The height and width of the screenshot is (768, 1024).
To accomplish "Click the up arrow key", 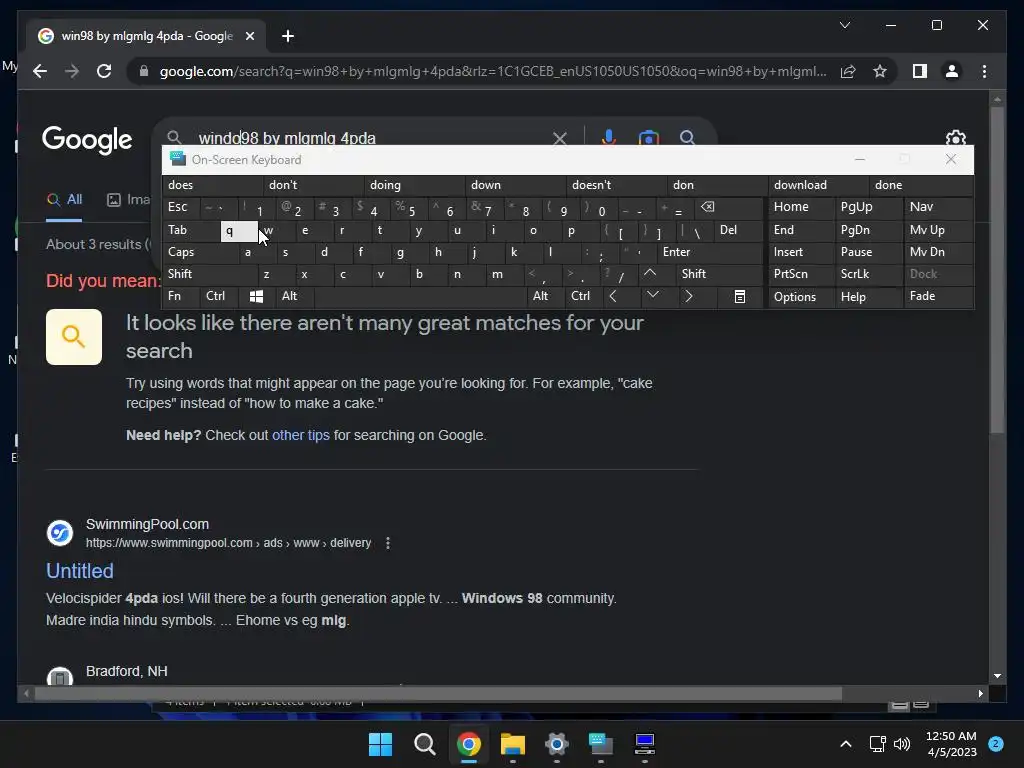I will 650,274.
